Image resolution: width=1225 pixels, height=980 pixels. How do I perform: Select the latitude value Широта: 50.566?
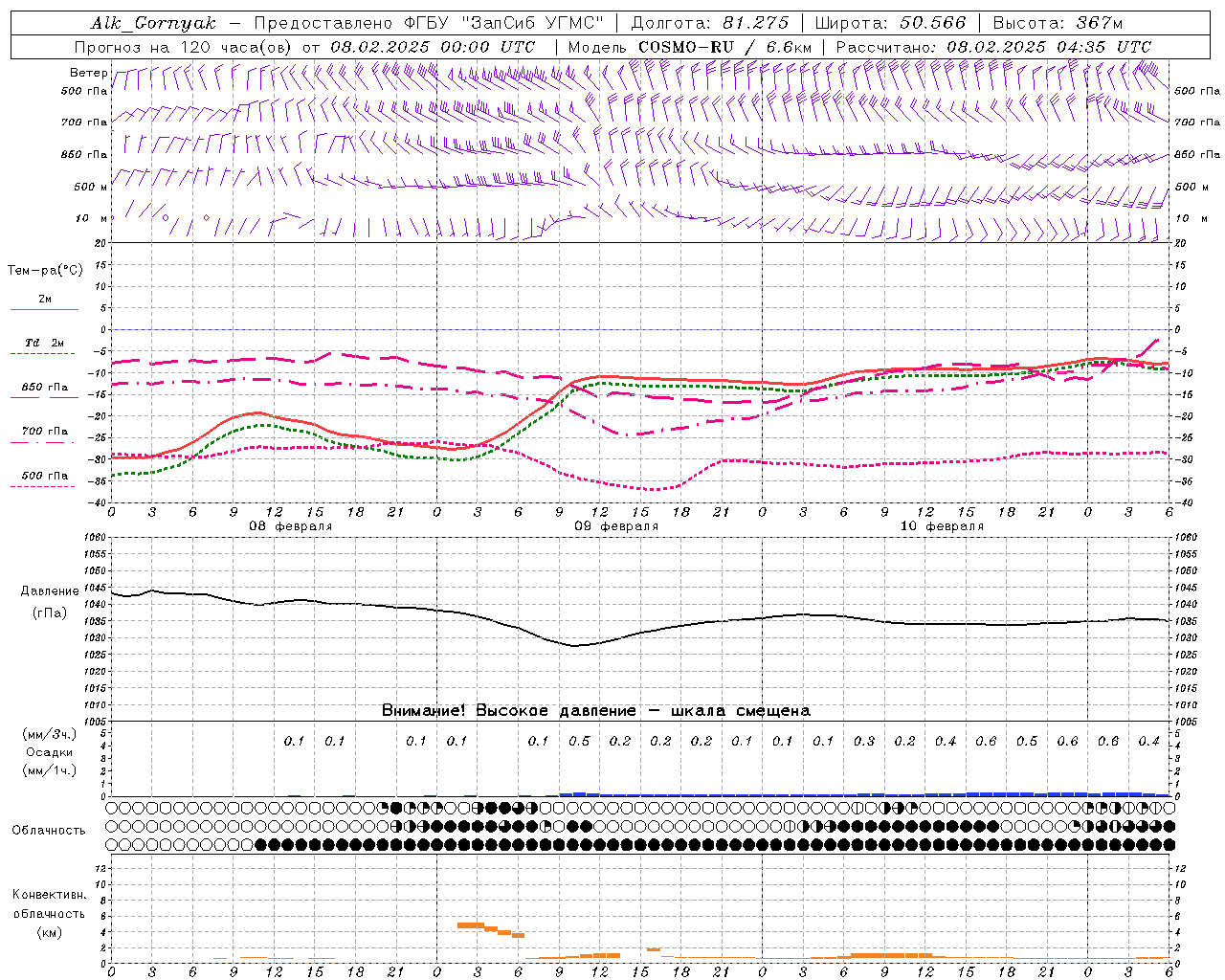891,23
